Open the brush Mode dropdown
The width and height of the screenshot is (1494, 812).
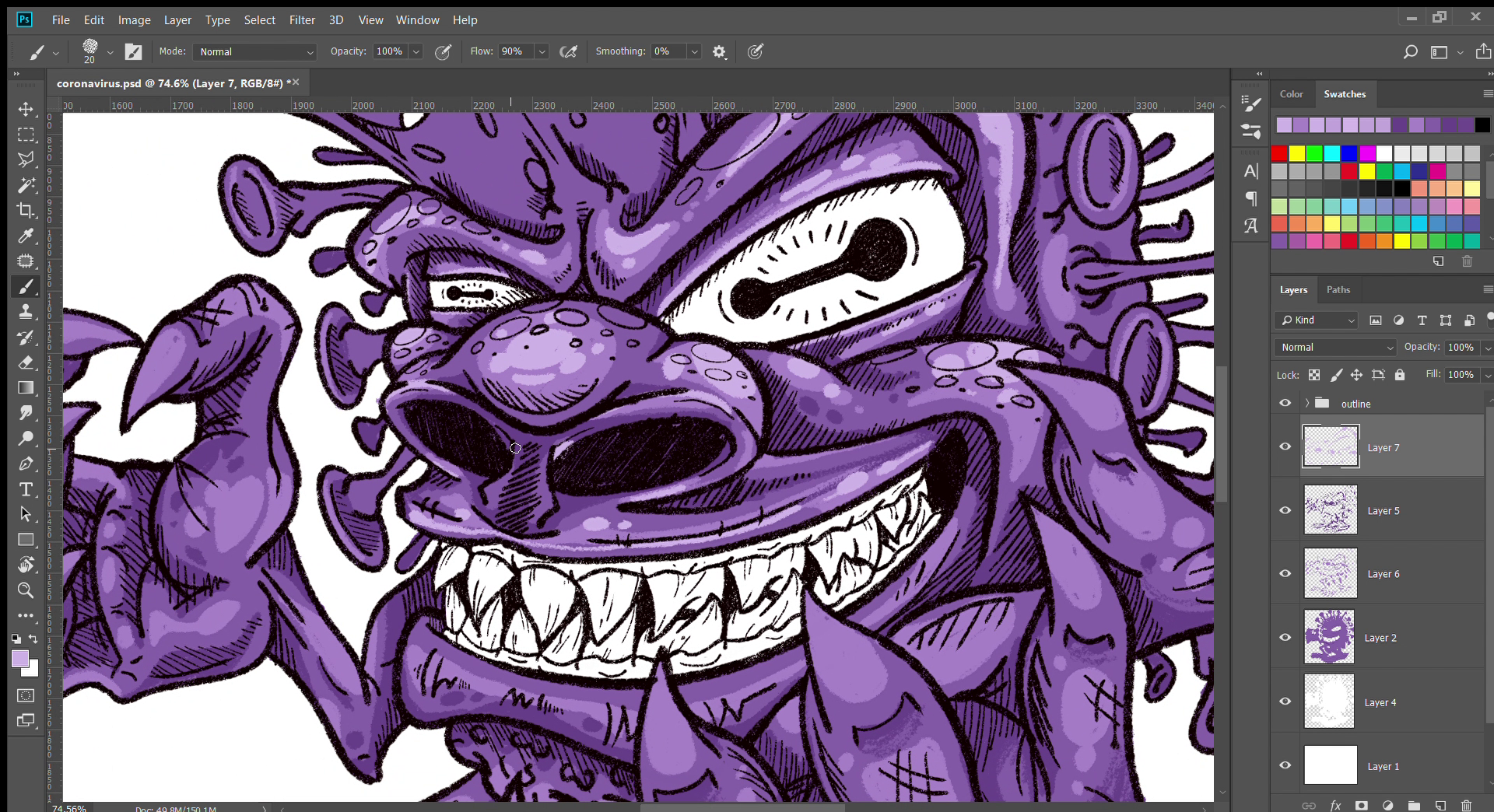[x=254, y=52]
